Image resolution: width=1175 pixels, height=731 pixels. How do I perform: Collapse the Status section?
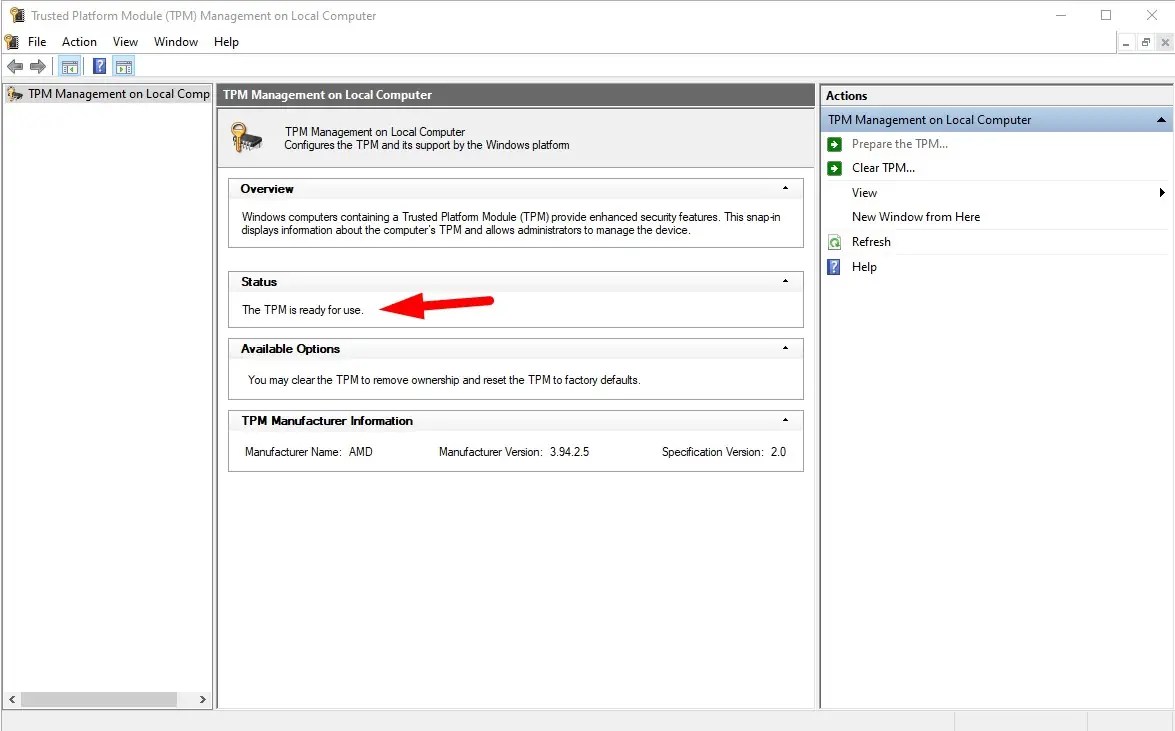tap(785, 281)
